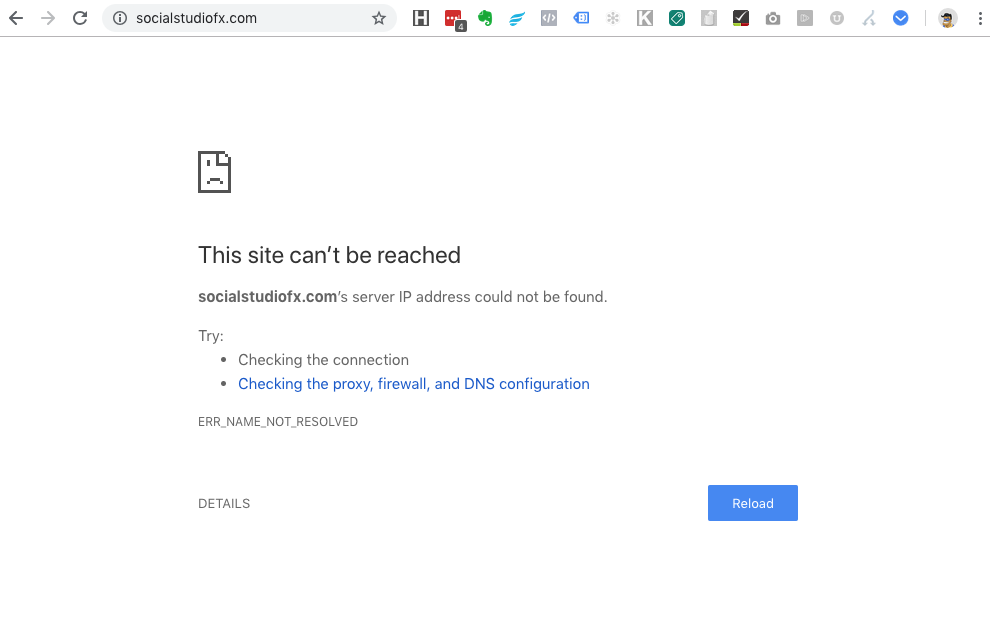This screenshot has height=624, width=990.
Task: Click the blue circular checkmark extension
Action: (900, 18)
